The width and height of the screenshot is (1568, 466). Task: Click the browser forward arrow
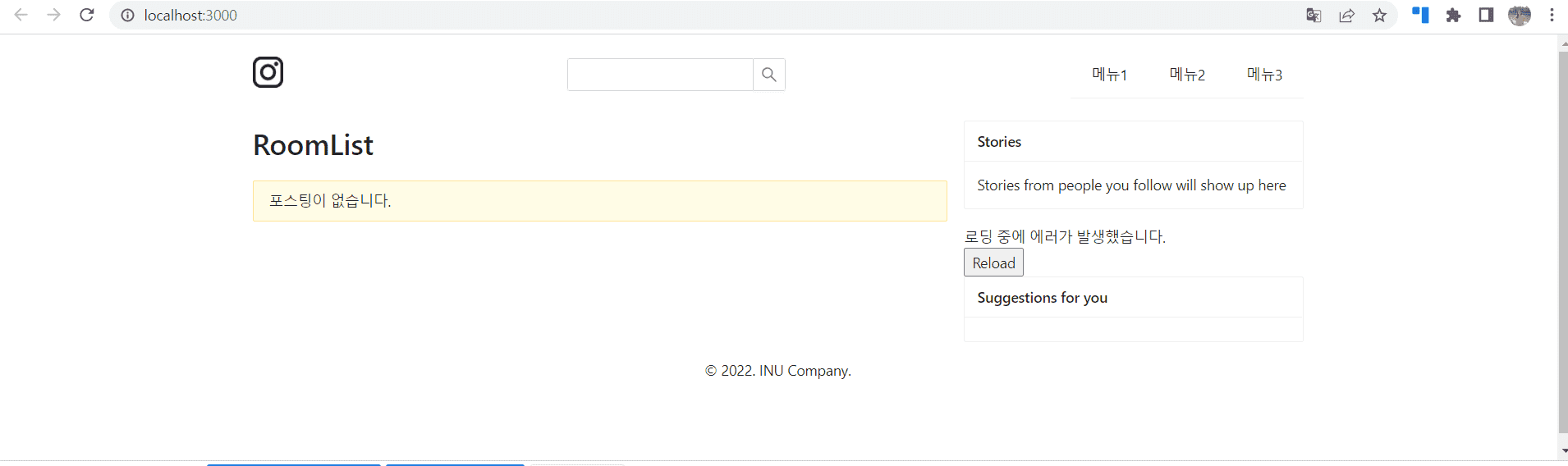click(x=54, y=15)
